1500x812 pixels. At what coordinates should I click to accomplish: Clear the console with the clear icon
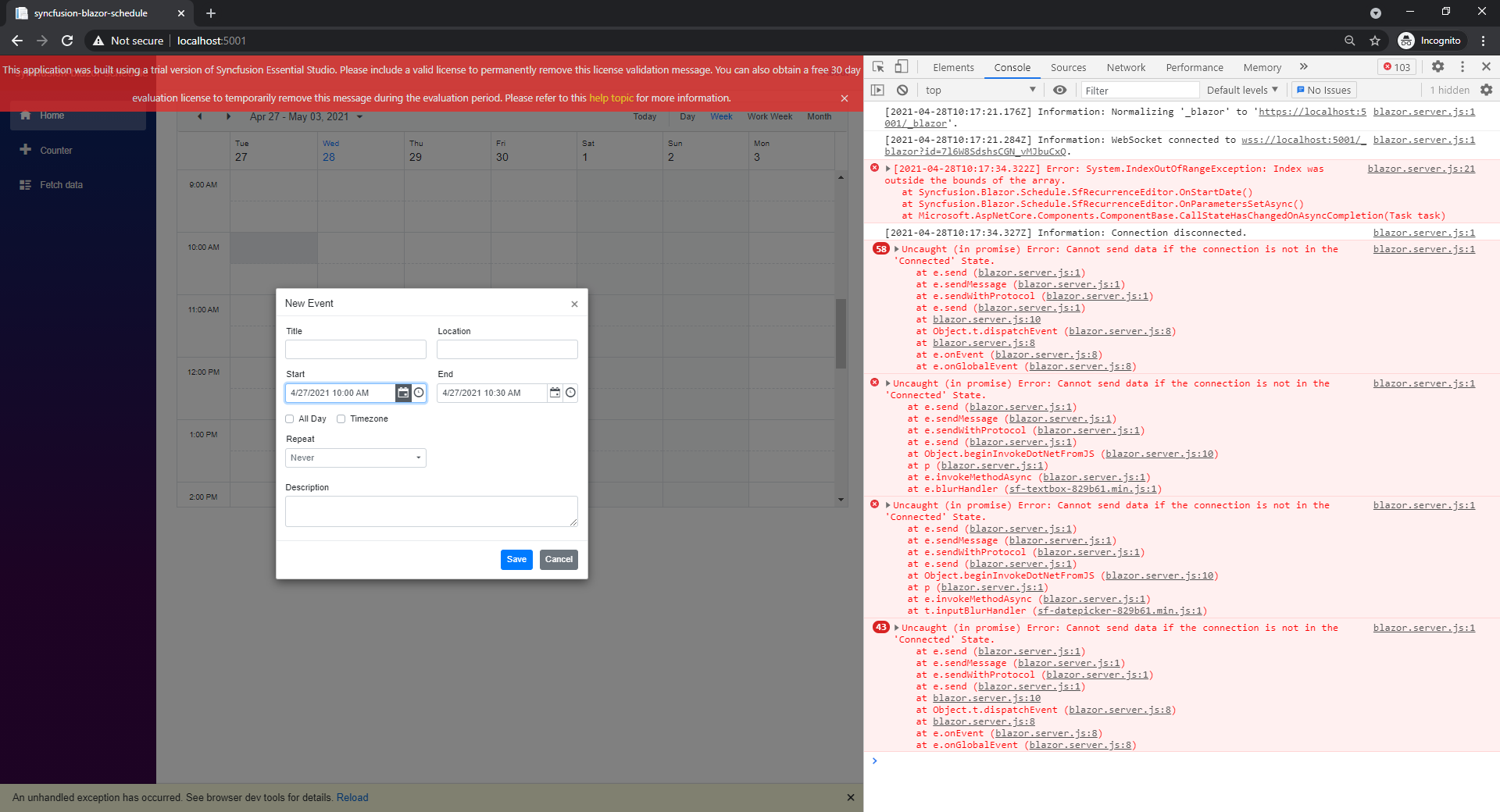coord(902,90)
